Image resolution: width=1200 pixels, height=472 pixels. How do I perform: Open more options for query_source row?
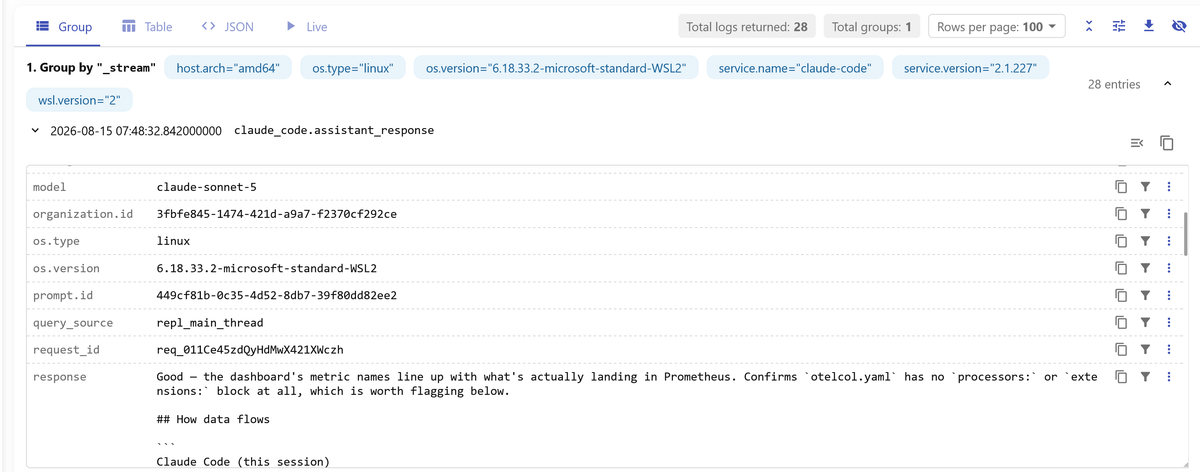point(1168,322)
